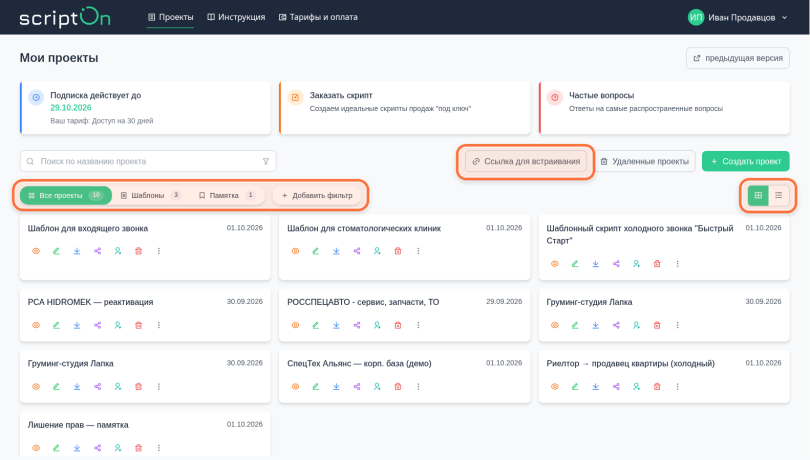Edit "СпецТех Альянс — корп. база (демо)"
Screen dimensions: 810x460
click(316, 387)
